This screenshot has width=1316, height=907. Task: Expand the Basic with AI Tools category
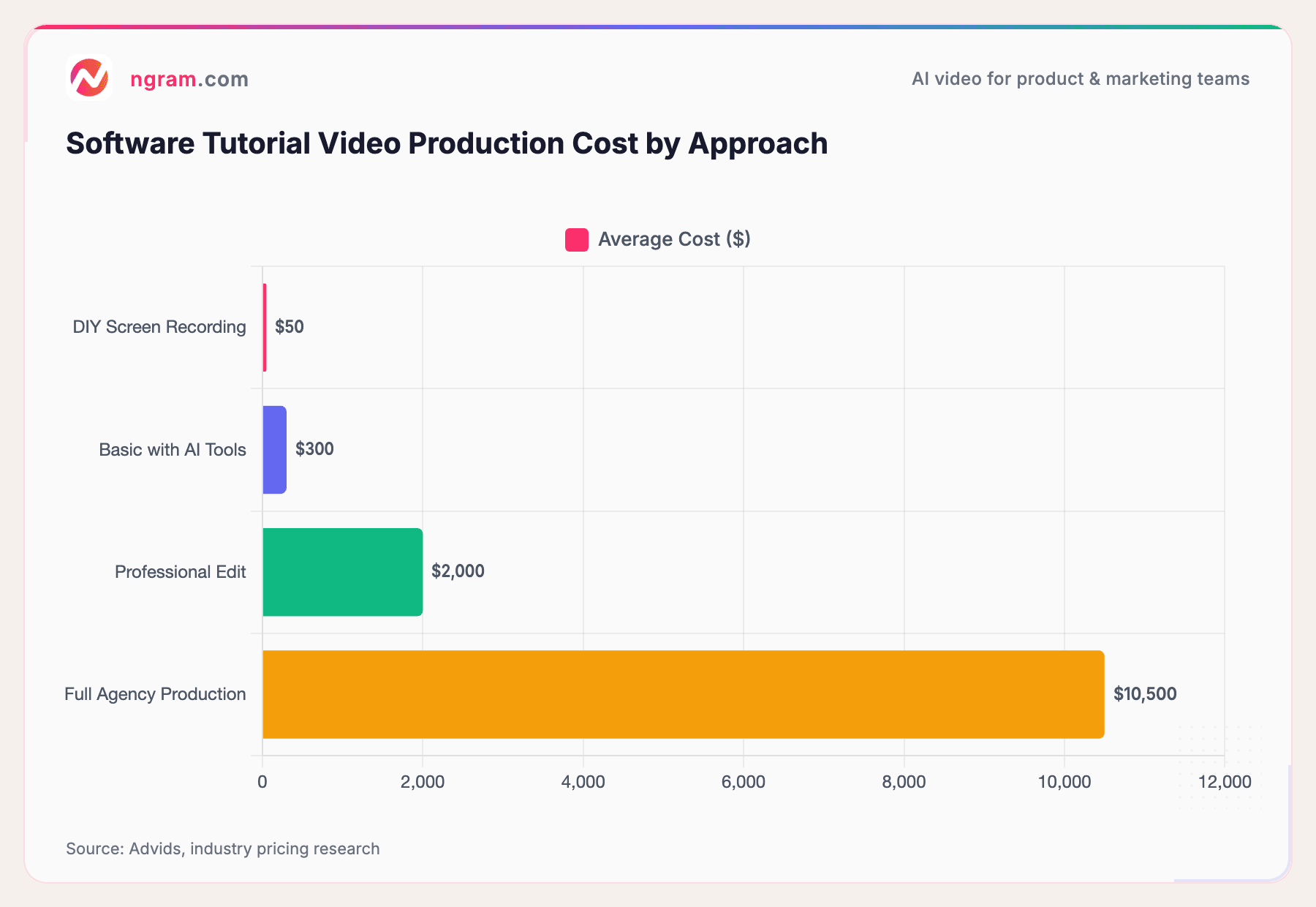click(173, 449)
